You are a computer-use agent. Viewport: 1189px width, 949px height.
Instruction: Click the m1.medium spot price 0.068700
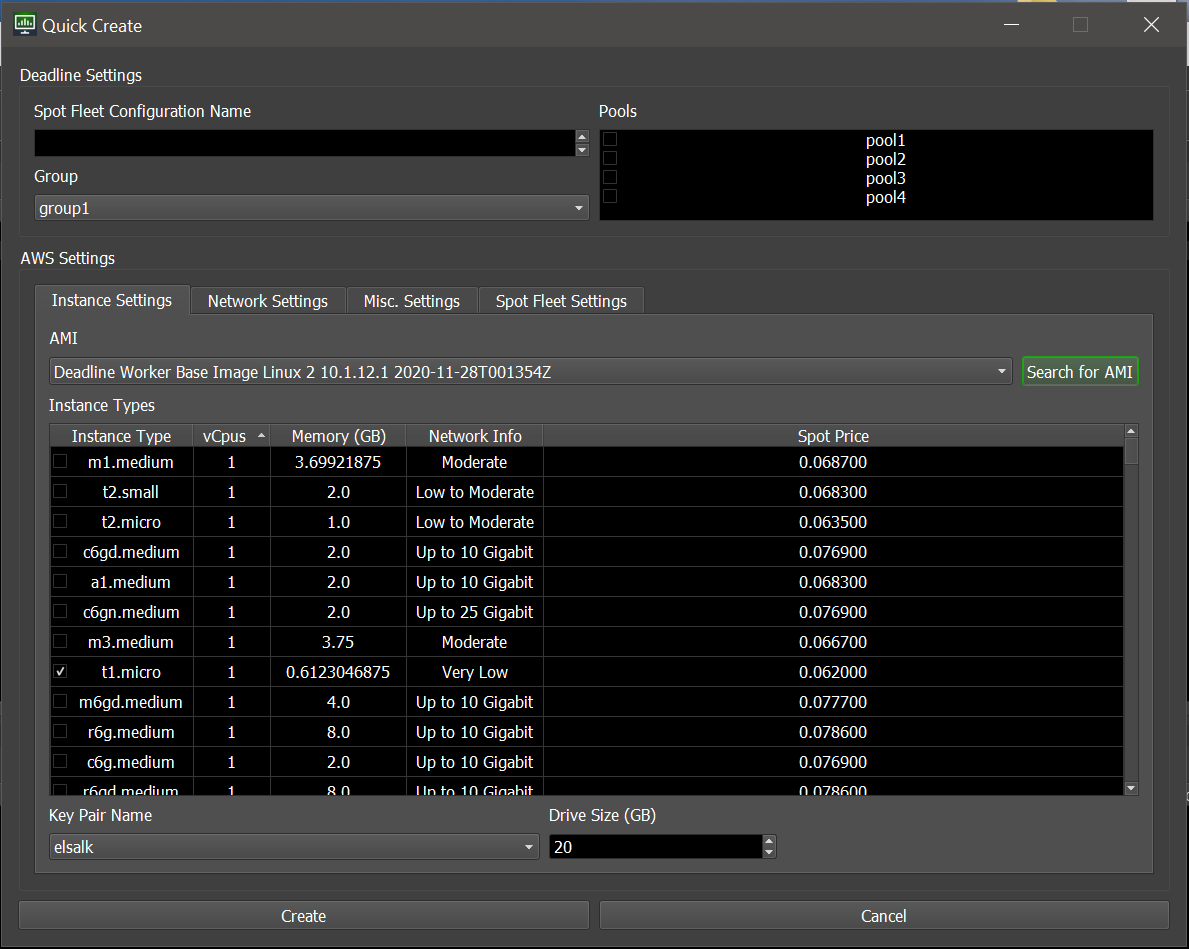(833, 462)
